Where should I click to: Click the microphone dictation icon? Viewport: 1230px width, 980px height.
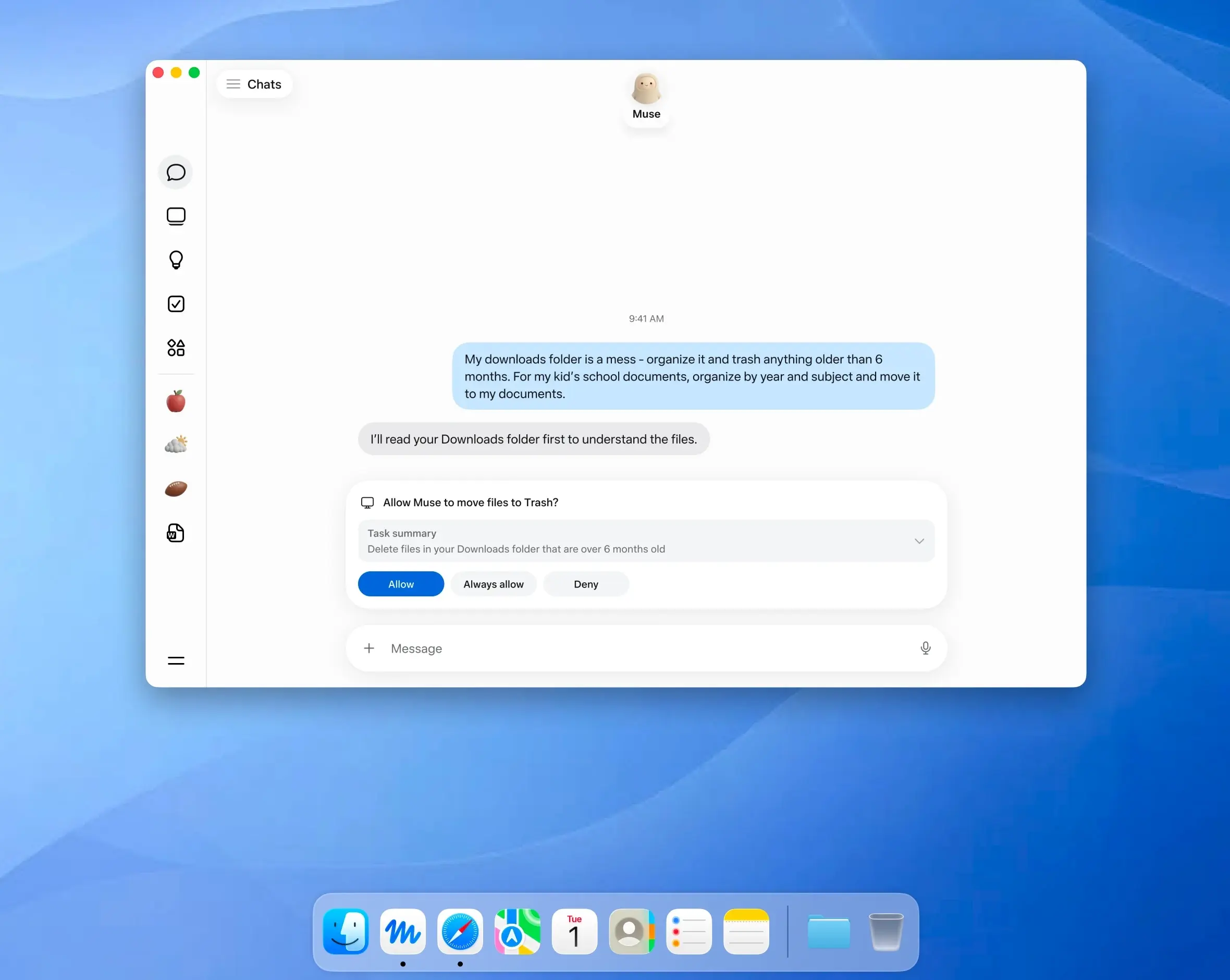click(x=925, y=648)
